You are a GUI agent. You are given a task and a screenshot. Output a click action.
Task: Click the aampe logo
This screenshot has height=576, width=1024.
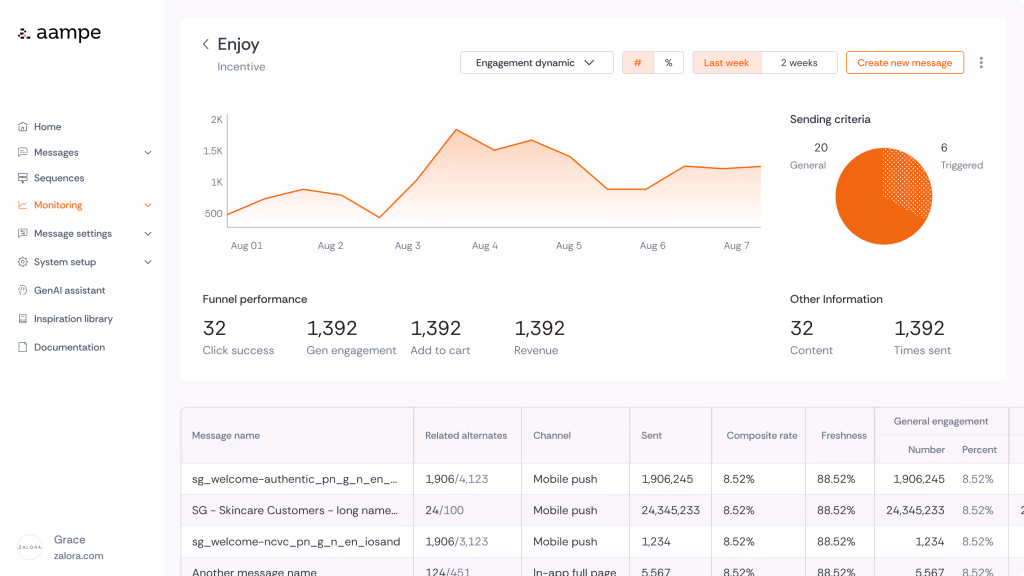[59, 33]
